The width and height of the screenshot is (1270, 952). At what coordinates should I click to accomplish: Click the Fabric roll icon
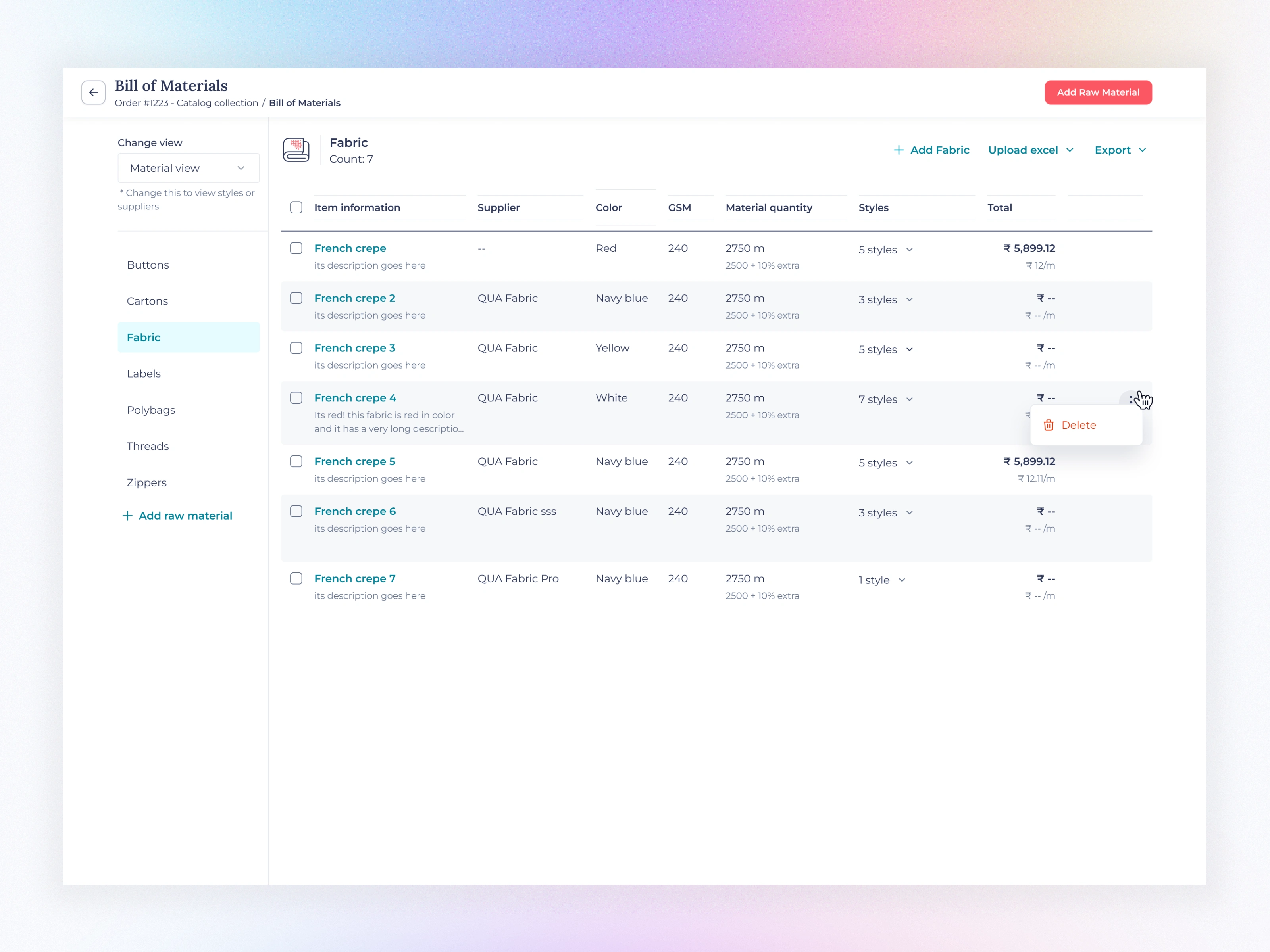tap(296, 150)
